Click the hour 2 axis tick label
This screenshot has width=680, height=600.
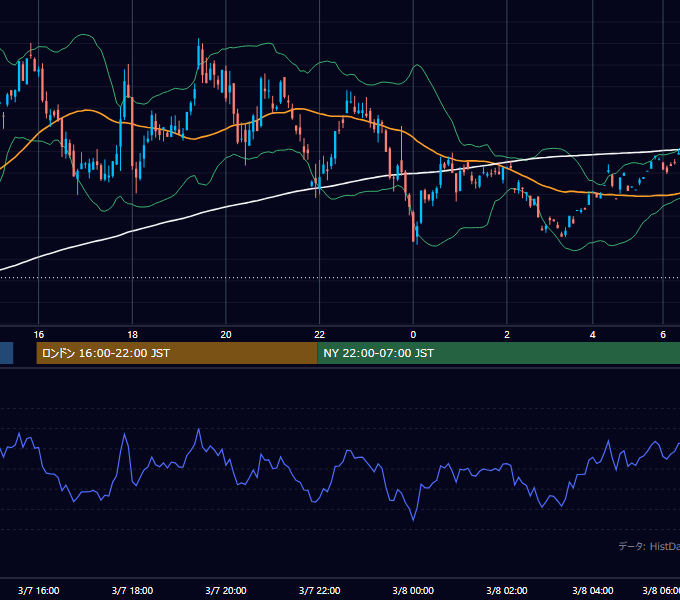507,335
